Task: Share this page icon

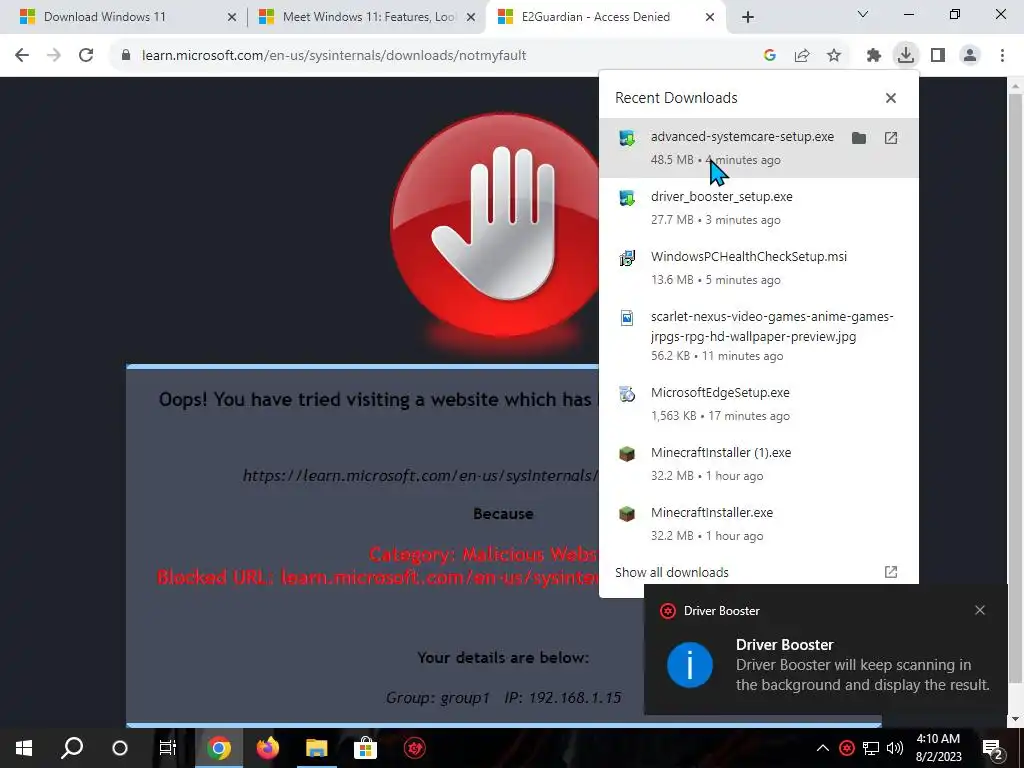Action: 802,56
